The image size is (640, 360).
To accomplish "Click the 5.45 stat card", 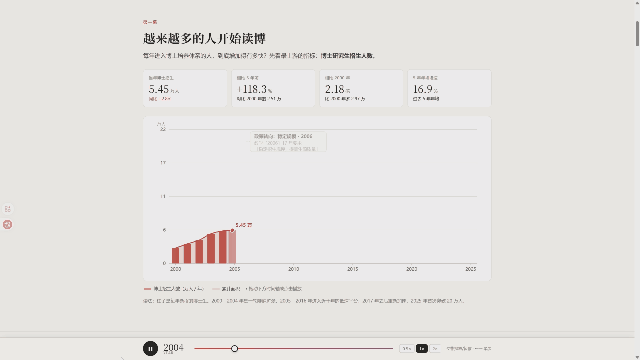I will pyautogui.click(x=185, y=88).
